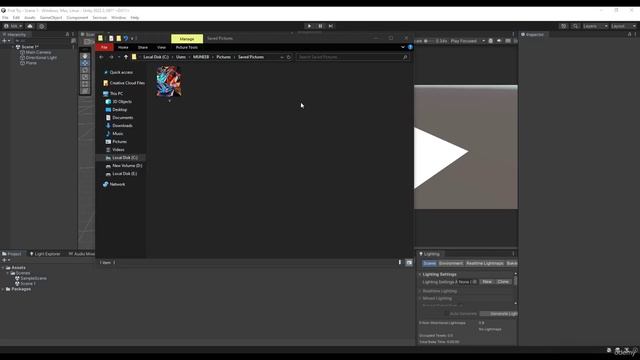Open Picture Tools tab in File Explorer
640x360 pixels.
click(187, 47)
